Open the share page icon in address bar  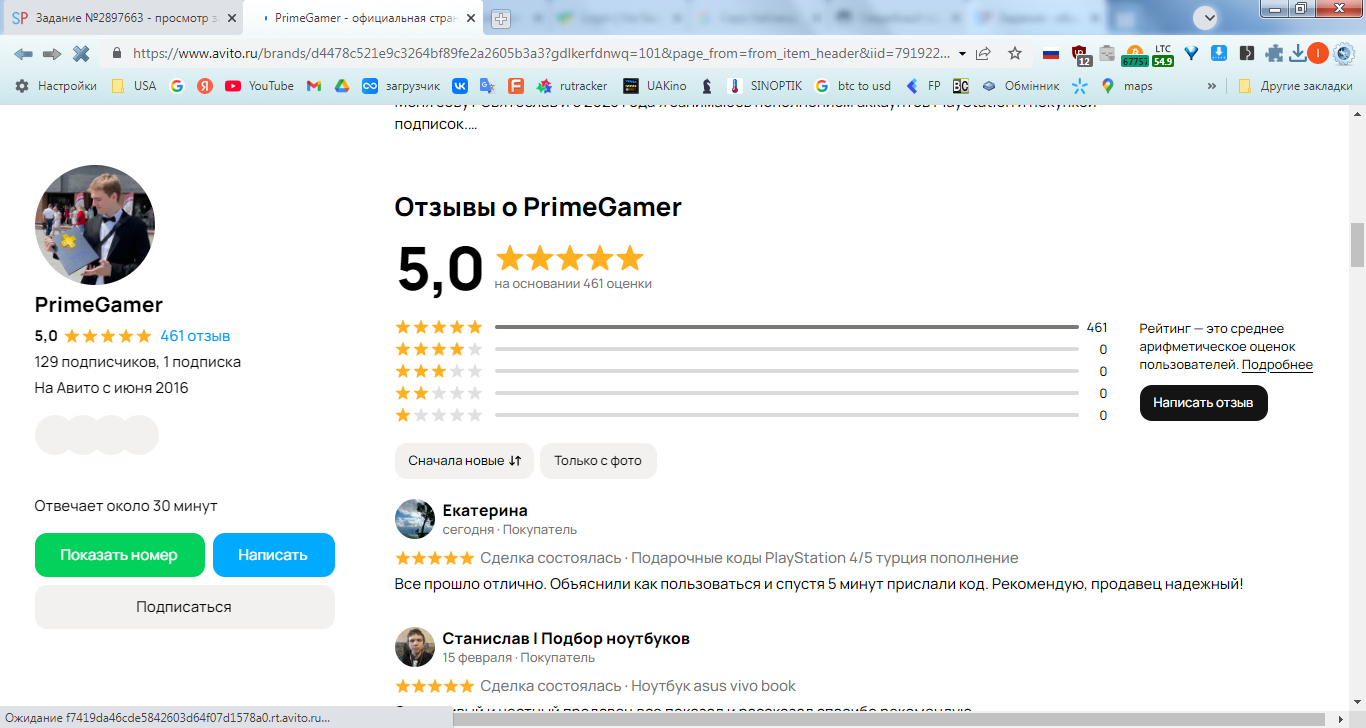pos(984,54)
